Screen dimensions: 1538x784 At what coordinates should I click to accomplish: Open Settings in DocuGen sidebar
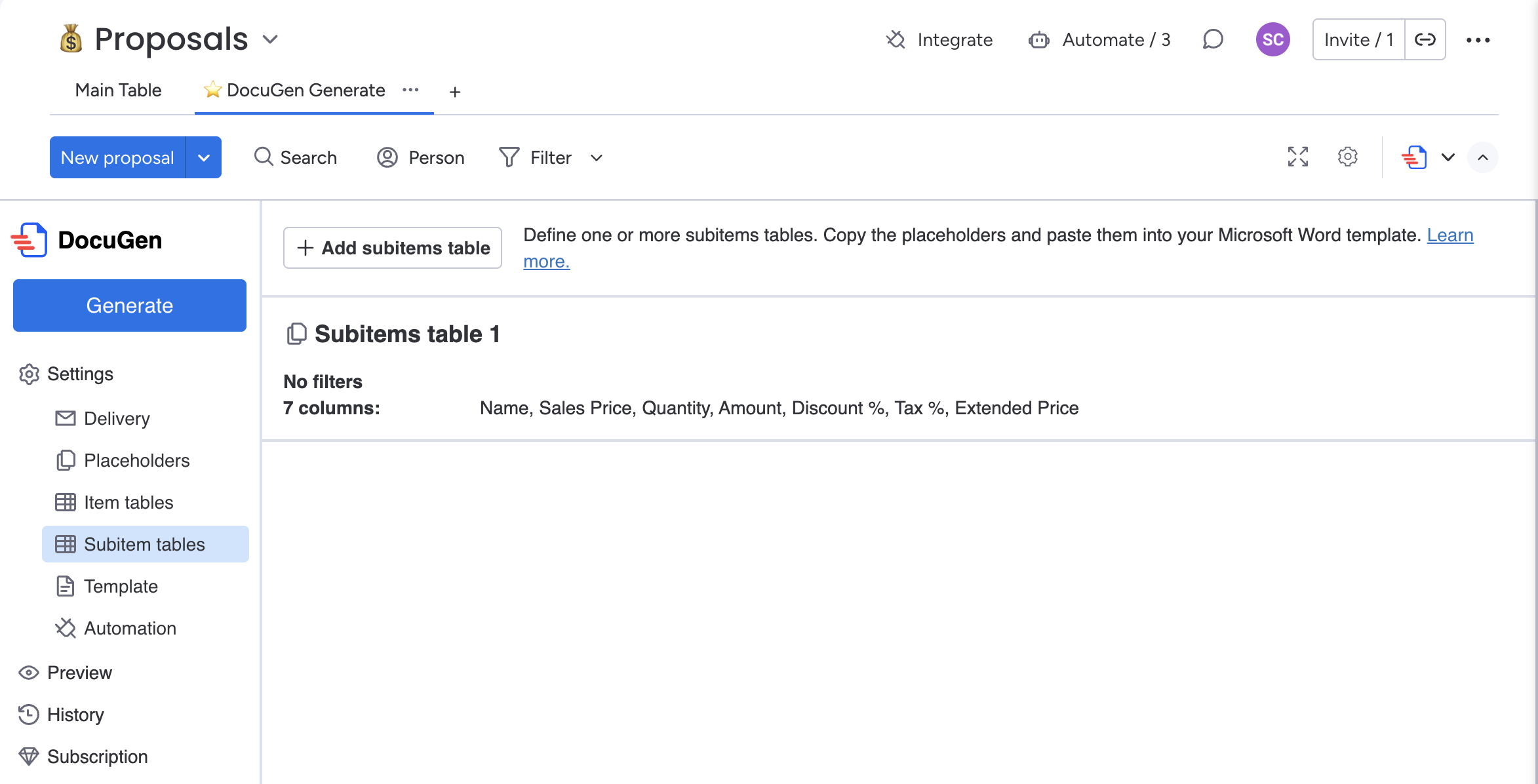pyautogui.click(x=66, y=374)
